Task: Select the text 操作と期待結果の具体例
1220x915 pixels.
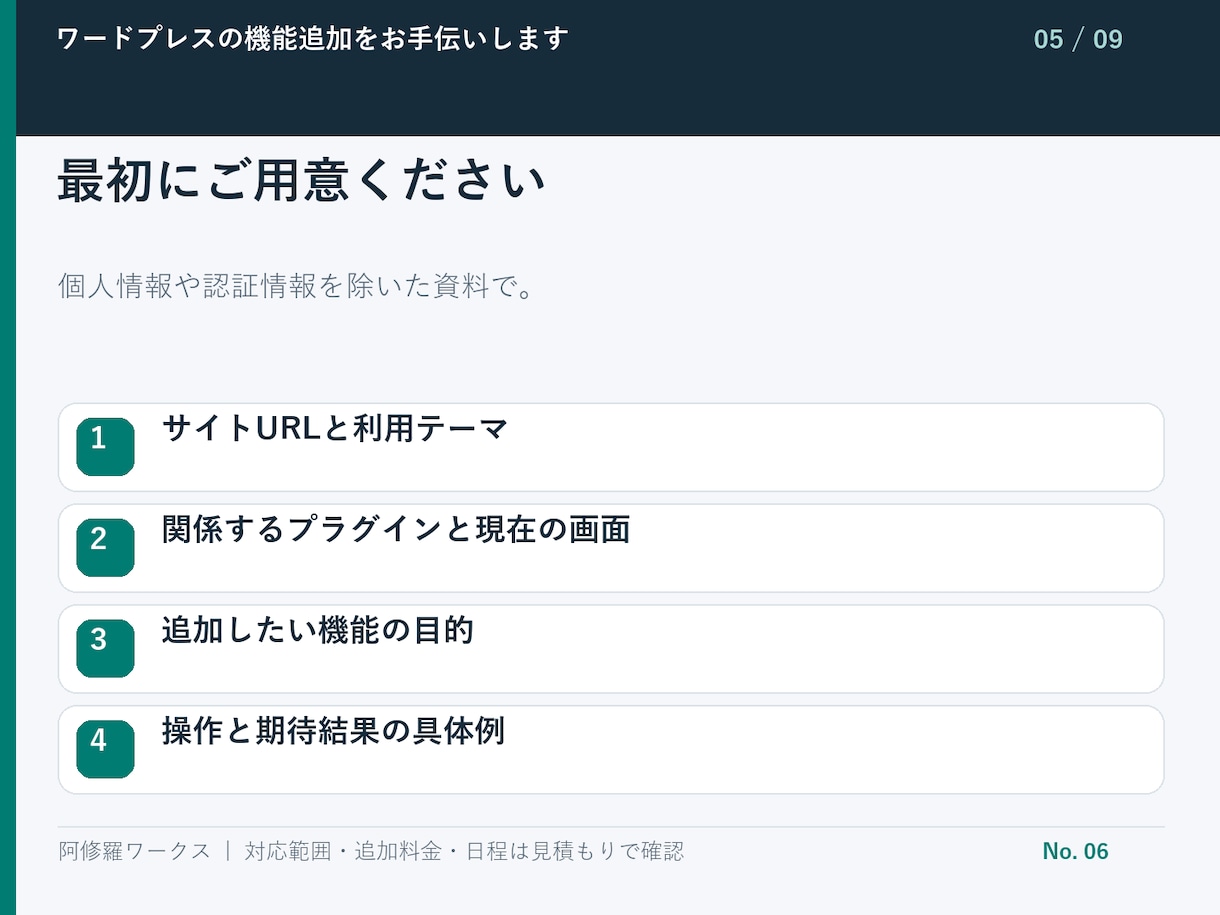Action: (333, 732)
